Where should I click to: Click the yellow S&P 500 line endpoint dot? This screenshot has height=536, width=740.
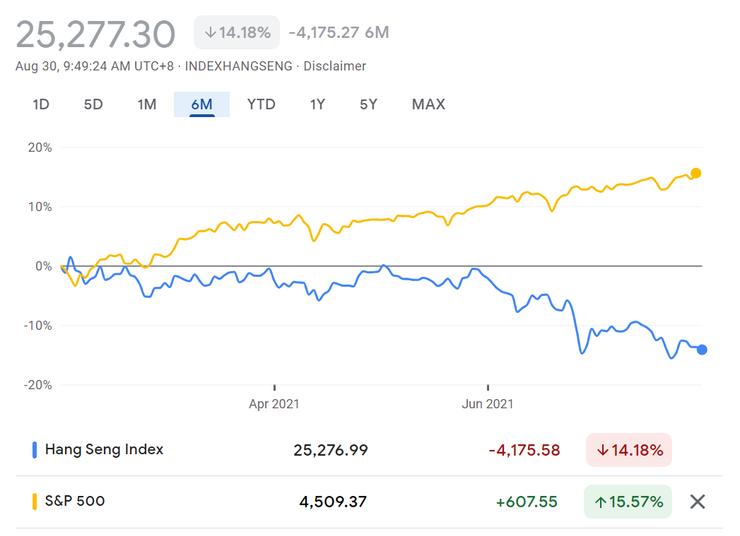point(696,173)
